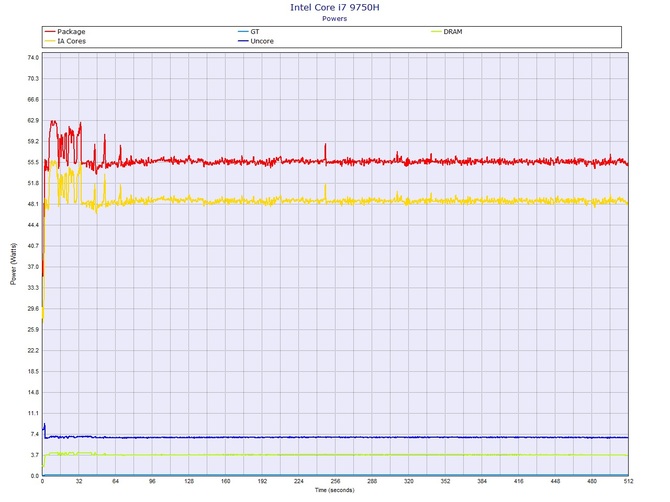Click the 37.0 value on the power axis

click(x=34, y=267)
